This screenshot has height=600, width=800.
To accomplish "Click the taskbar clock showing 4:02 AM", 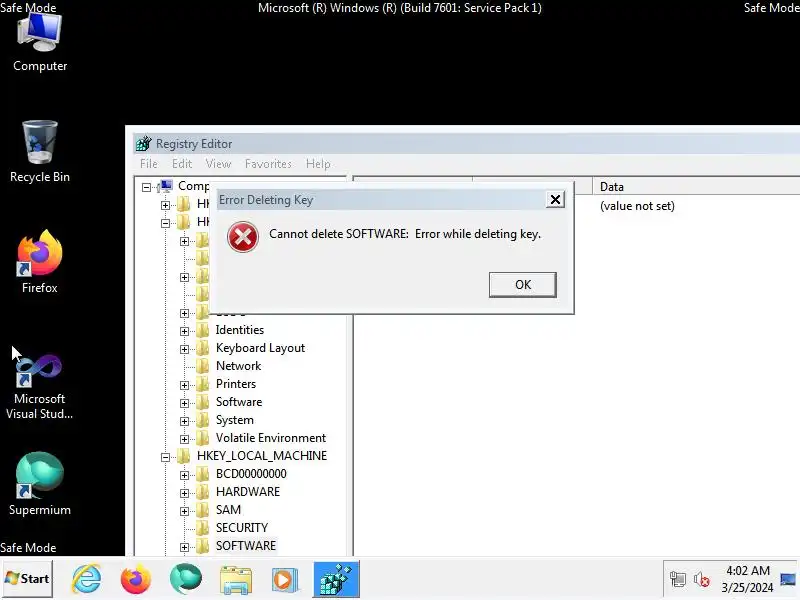I will click(x=747, y=579).
